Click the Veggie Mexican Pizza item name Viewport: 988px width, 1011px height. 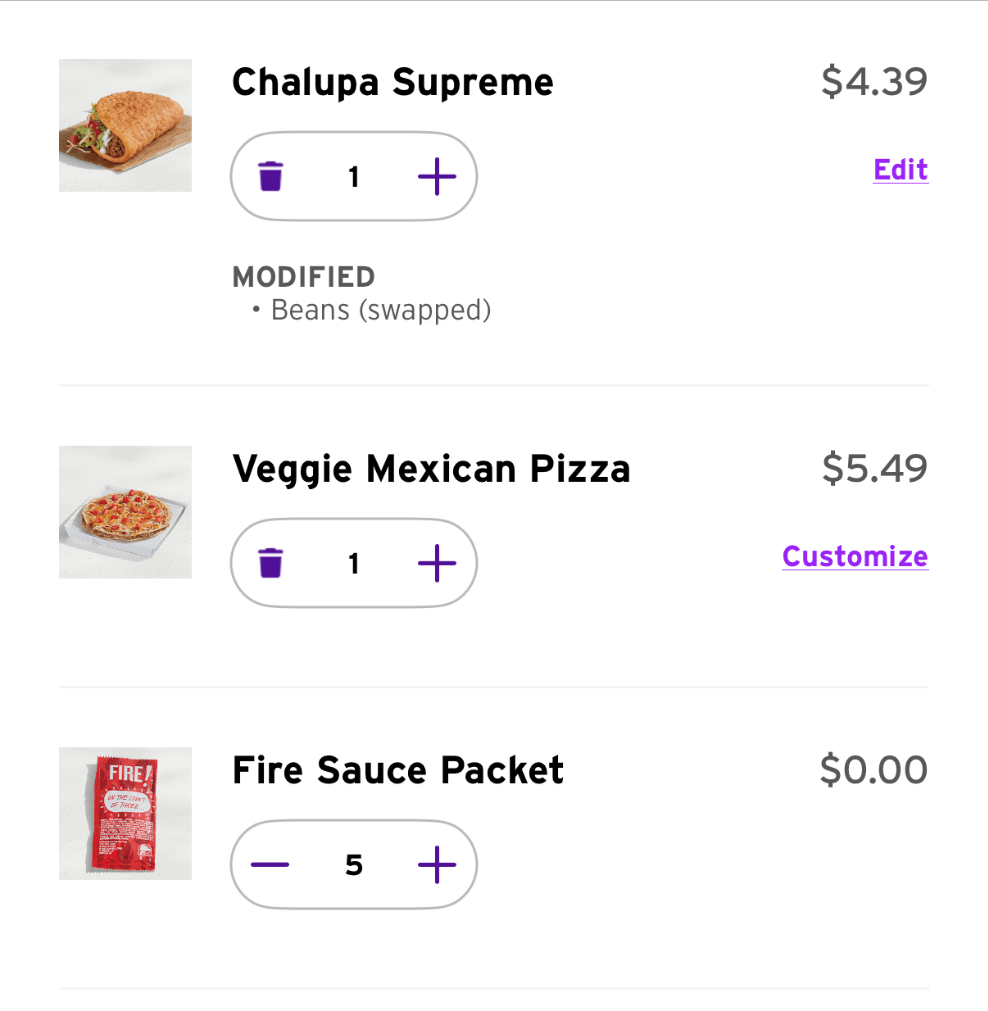pyautogui.click(x=431, y=468)
